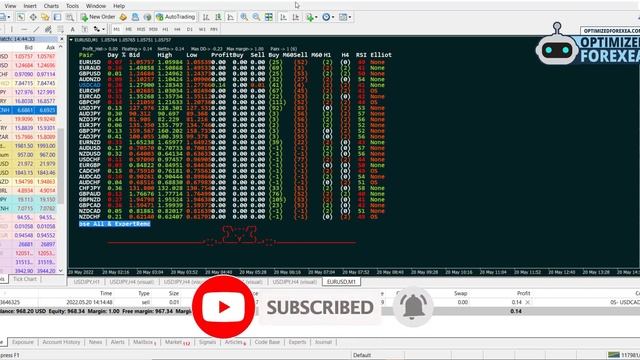This screenshot has height=360, width=640.
Task: Select the trendline drawing tool
Action: [x=36, y=29]
